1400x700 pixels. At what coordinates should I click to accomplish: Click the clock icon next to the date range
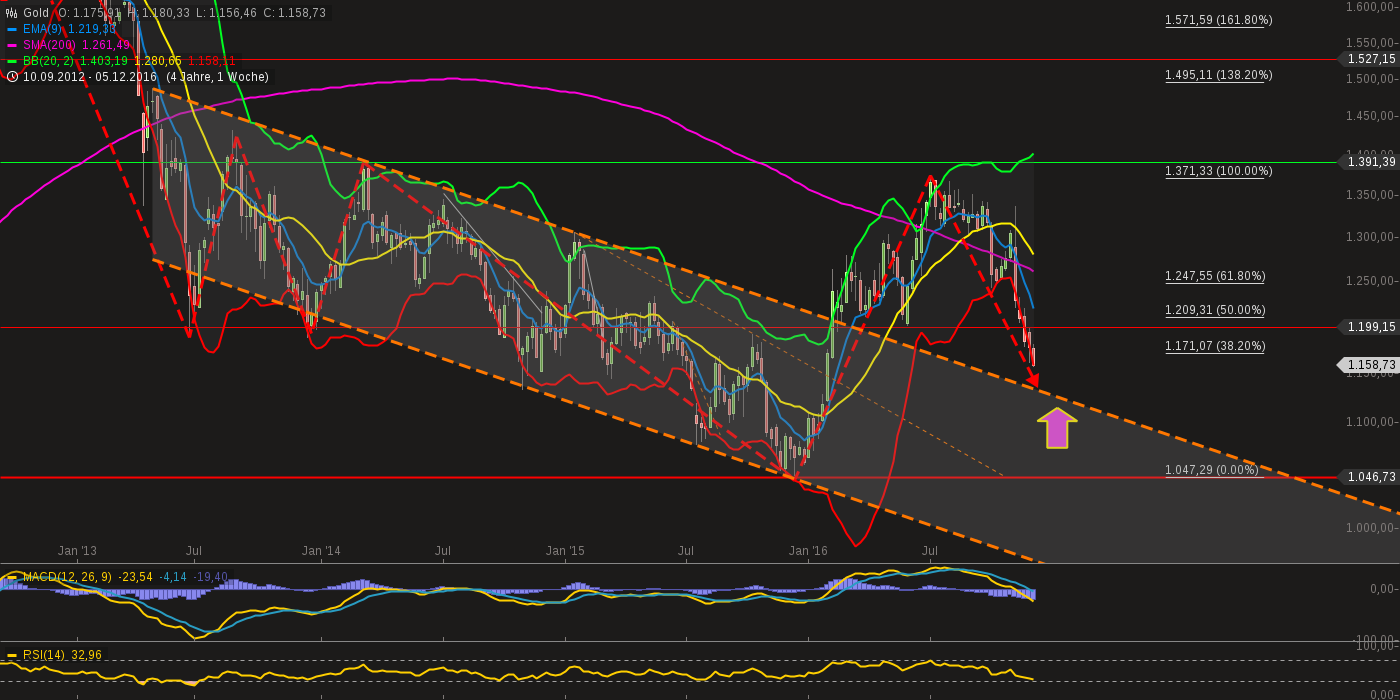click(x=12, y=77)
